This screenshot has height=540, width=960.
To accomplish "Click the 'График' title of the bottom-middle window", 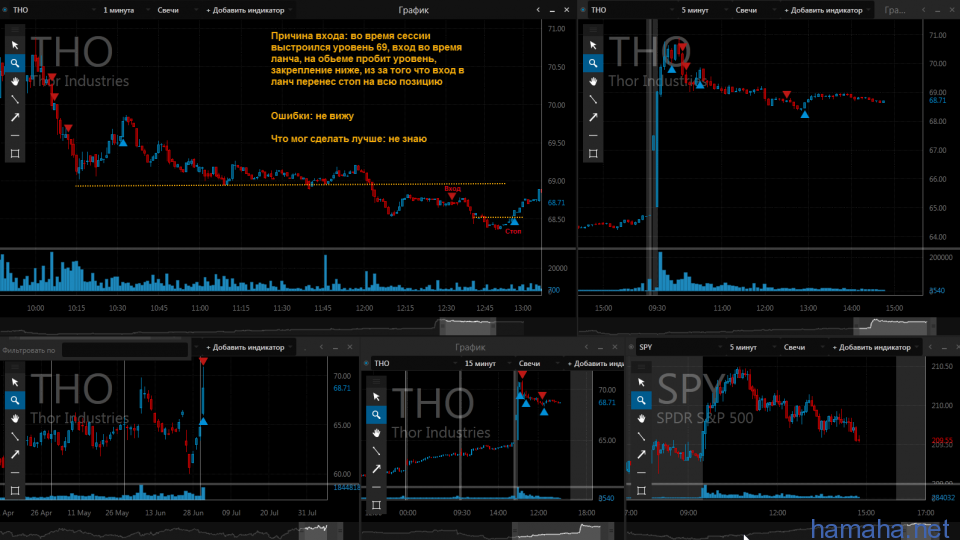I will click(470, 348).
